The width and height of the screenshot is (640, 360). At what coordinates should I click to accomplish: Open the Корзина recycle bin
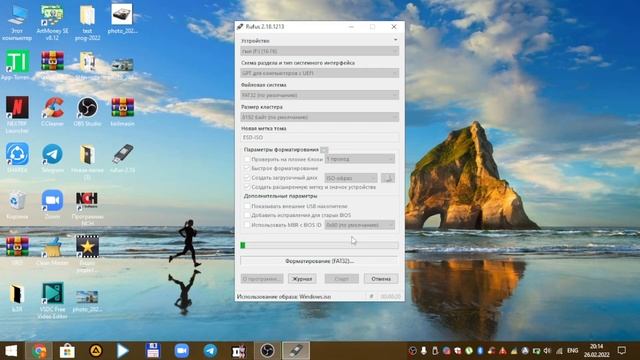(17, 204)
